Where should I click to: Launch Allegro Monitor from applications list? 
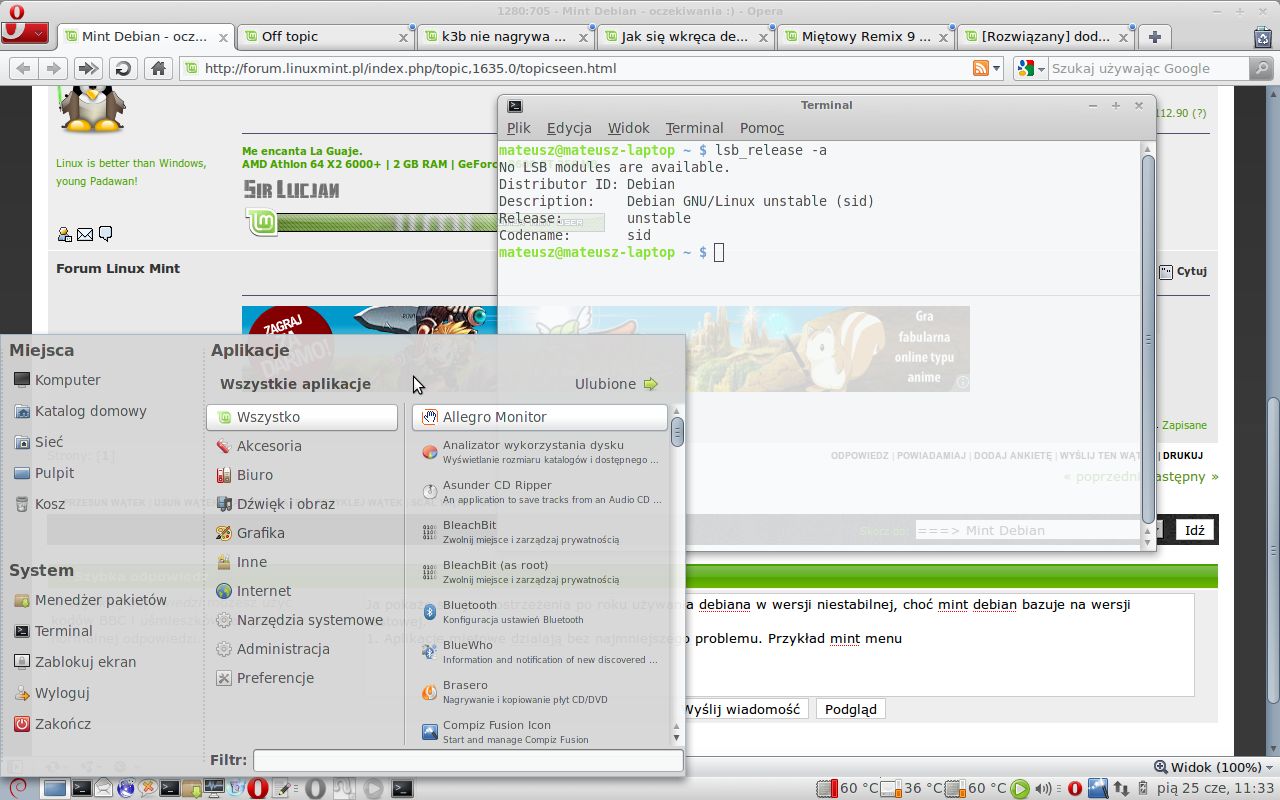[540, 417]
